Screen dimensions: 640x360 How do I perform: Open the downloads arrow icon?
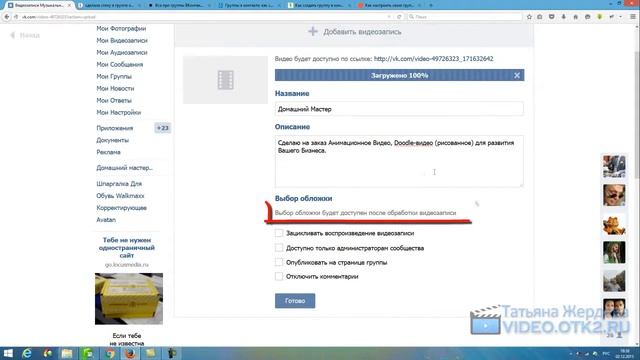(x=563, y=17)
